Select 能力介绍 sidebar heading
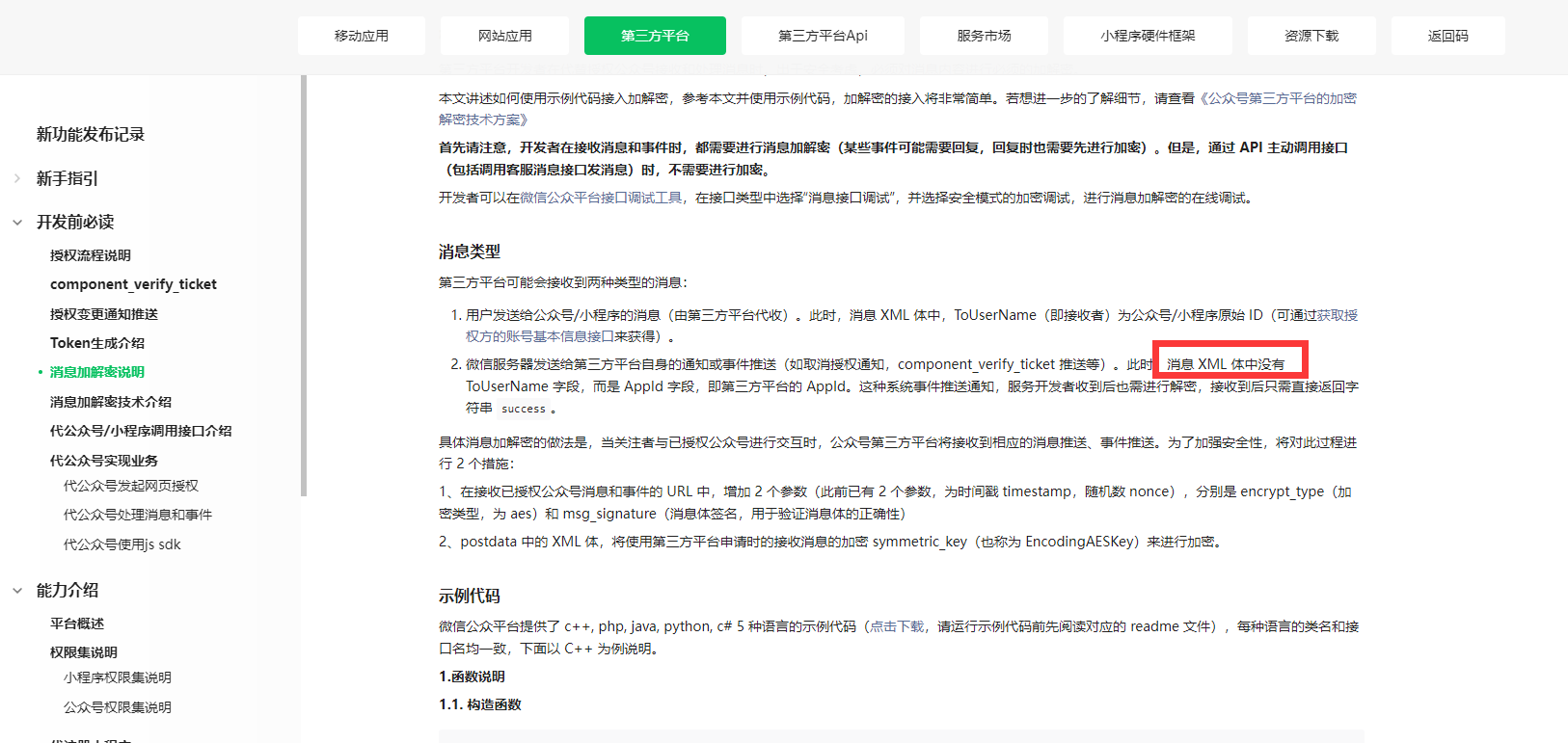Viewport: 1568px width, 743px height. [x=68, y=590]
